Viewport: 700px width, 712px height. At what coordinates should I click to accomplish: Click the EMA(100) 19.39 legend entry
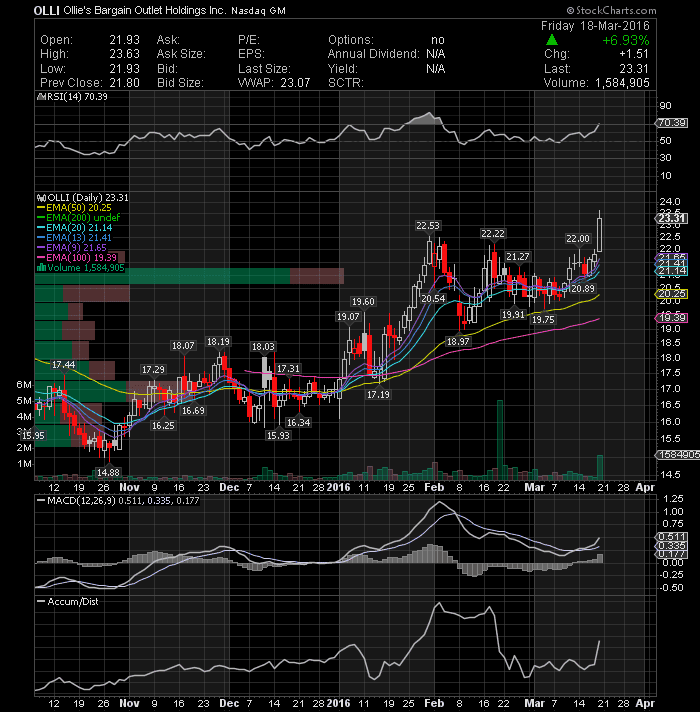[77, 258]
